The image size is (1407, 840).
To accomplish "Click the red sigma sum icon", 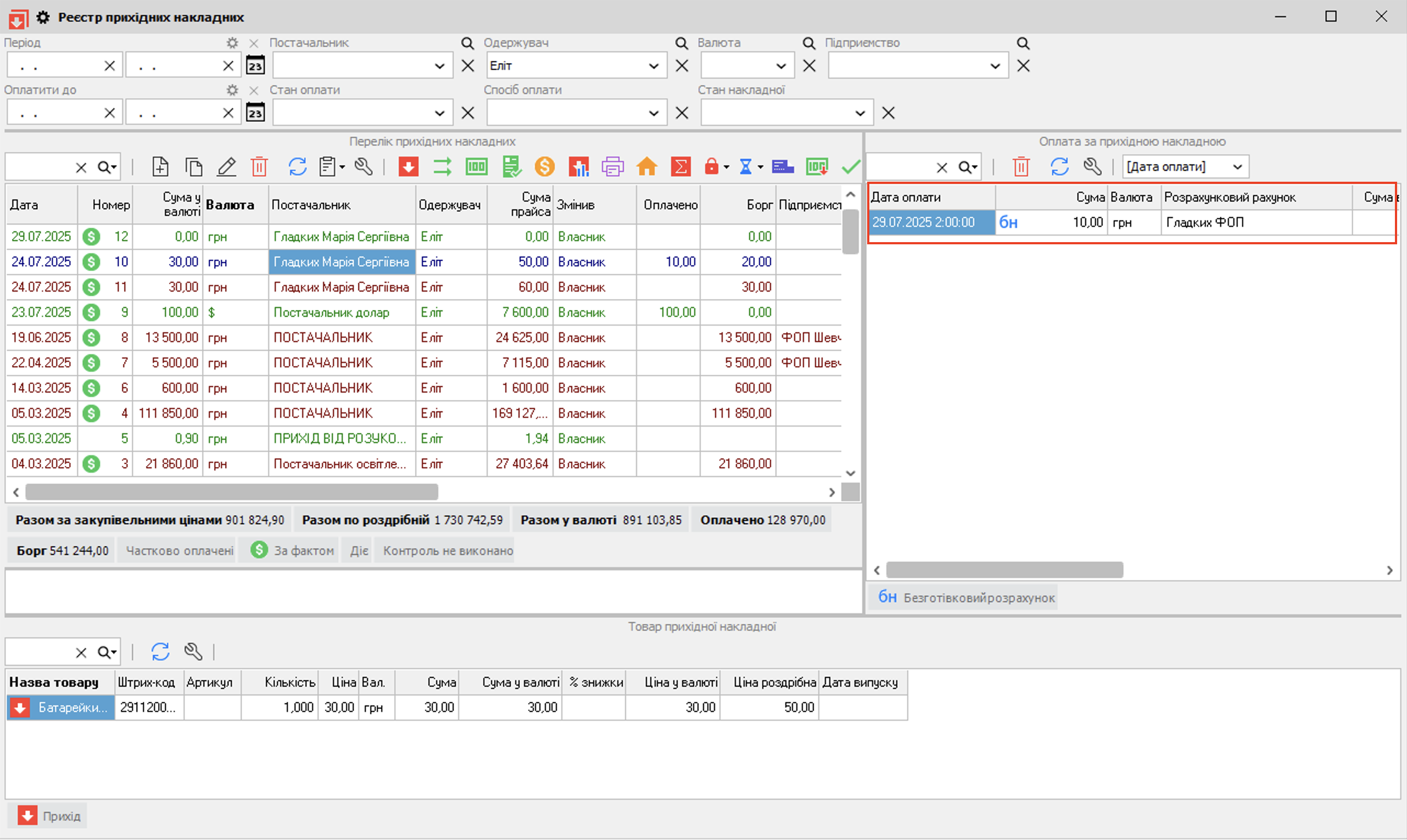I will pyautogui.click(x=680, y=167).
